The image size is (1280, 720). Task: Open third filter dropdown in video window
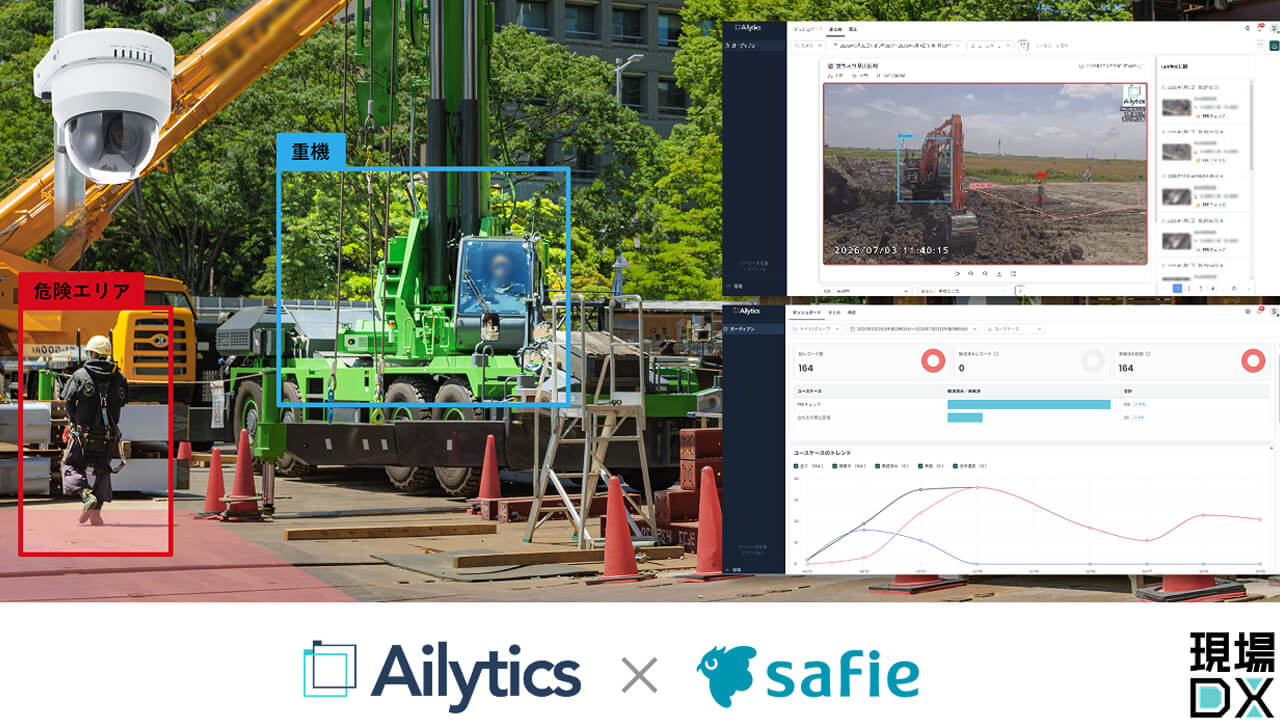click(990, 45)
